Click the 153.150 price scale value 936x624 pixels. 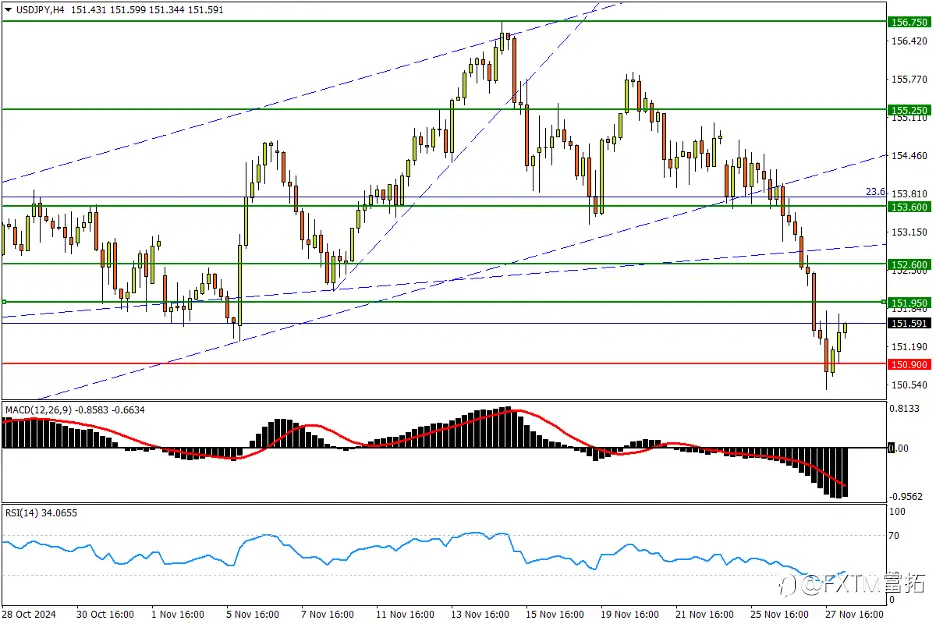click(x=909, y=232)
